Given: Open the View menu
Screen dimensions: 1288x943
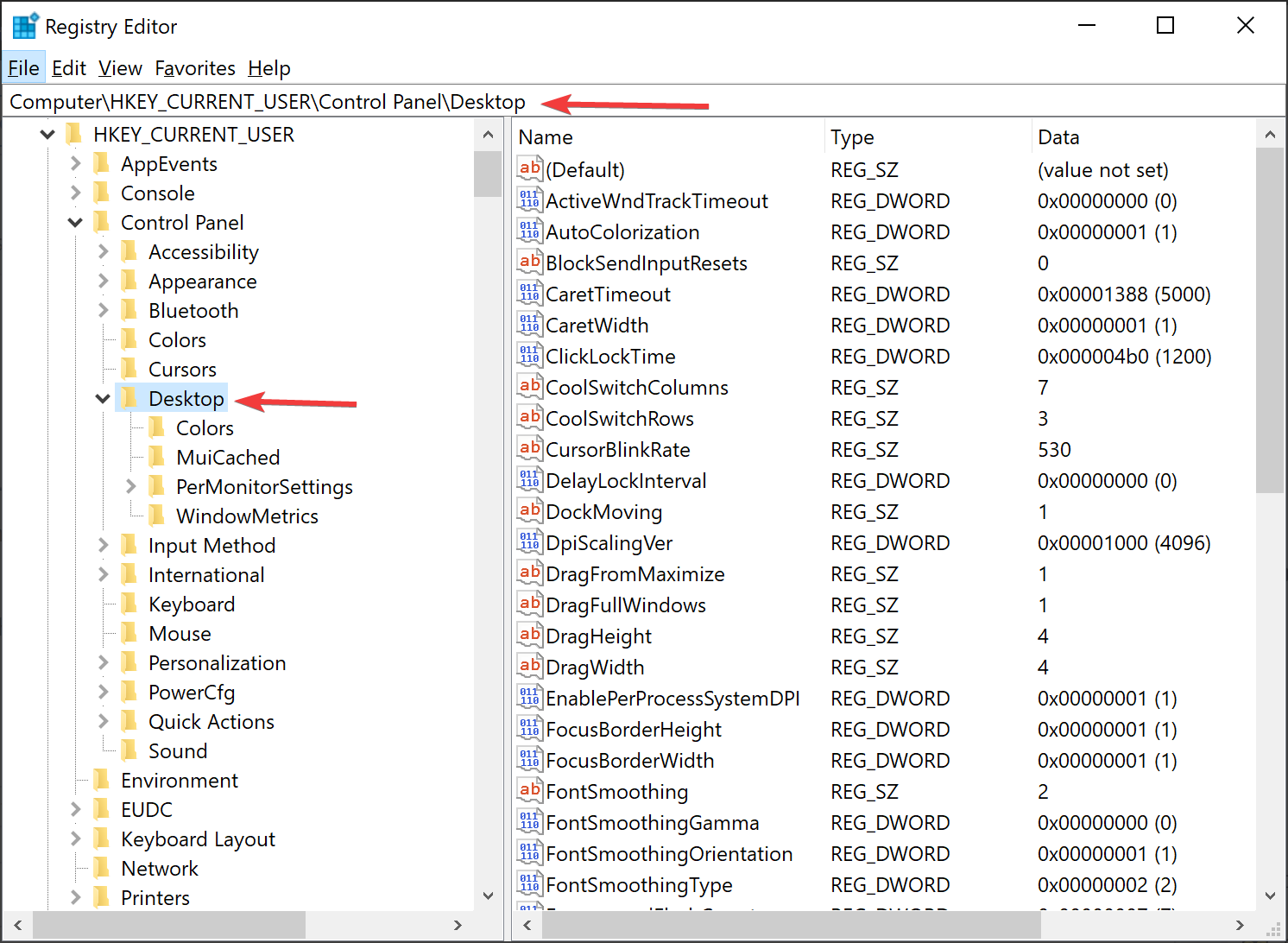Looking at the screenshot, I should pyautogui.click(x=120, y=68).
